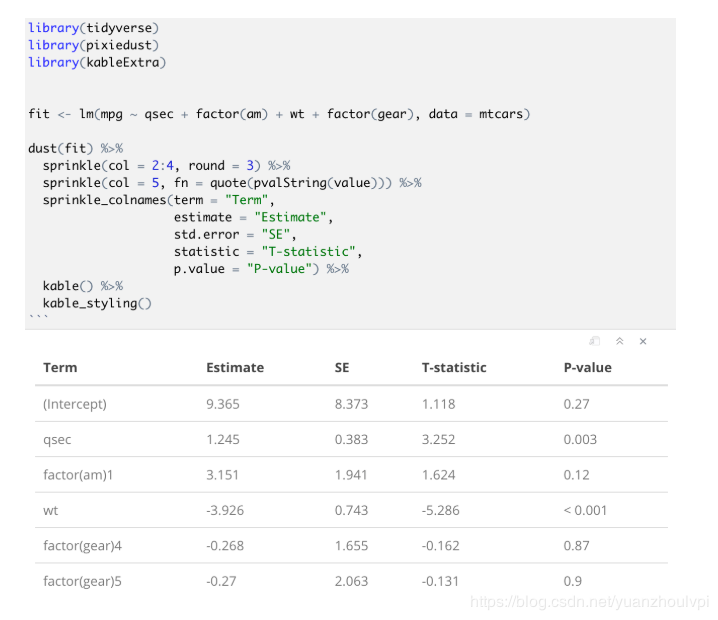Click the P-value column header
Image resolution: width=718 pixels, height=620 pixels.
587,368
